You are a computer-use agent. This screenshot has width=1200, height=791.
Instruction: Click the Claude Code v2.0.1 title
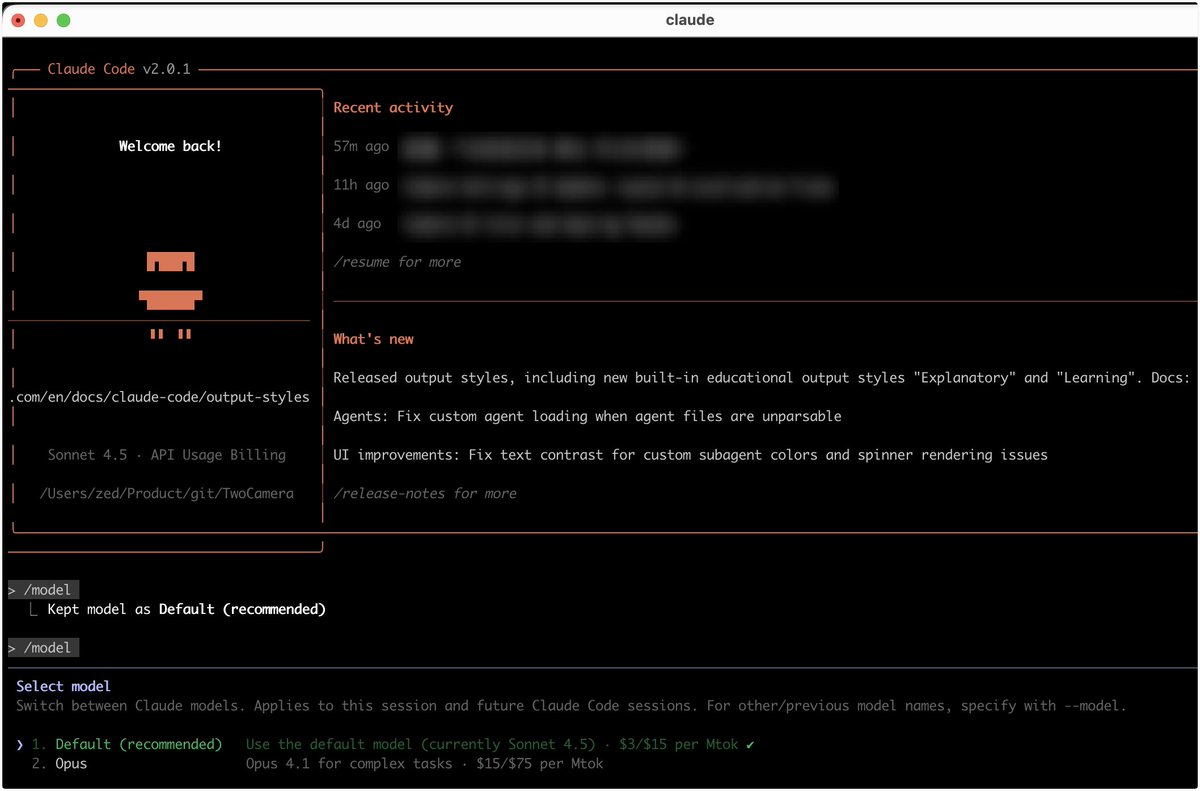[119, 69]
